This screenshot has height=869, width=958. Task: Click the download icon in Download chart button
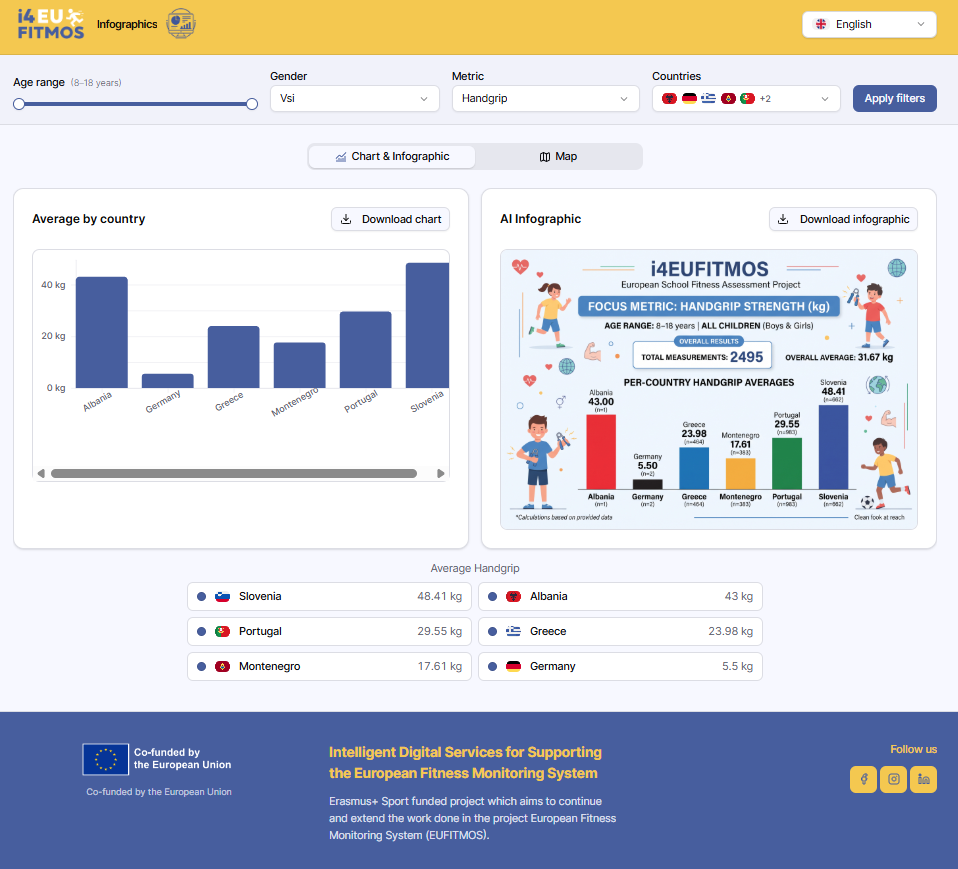346,219
